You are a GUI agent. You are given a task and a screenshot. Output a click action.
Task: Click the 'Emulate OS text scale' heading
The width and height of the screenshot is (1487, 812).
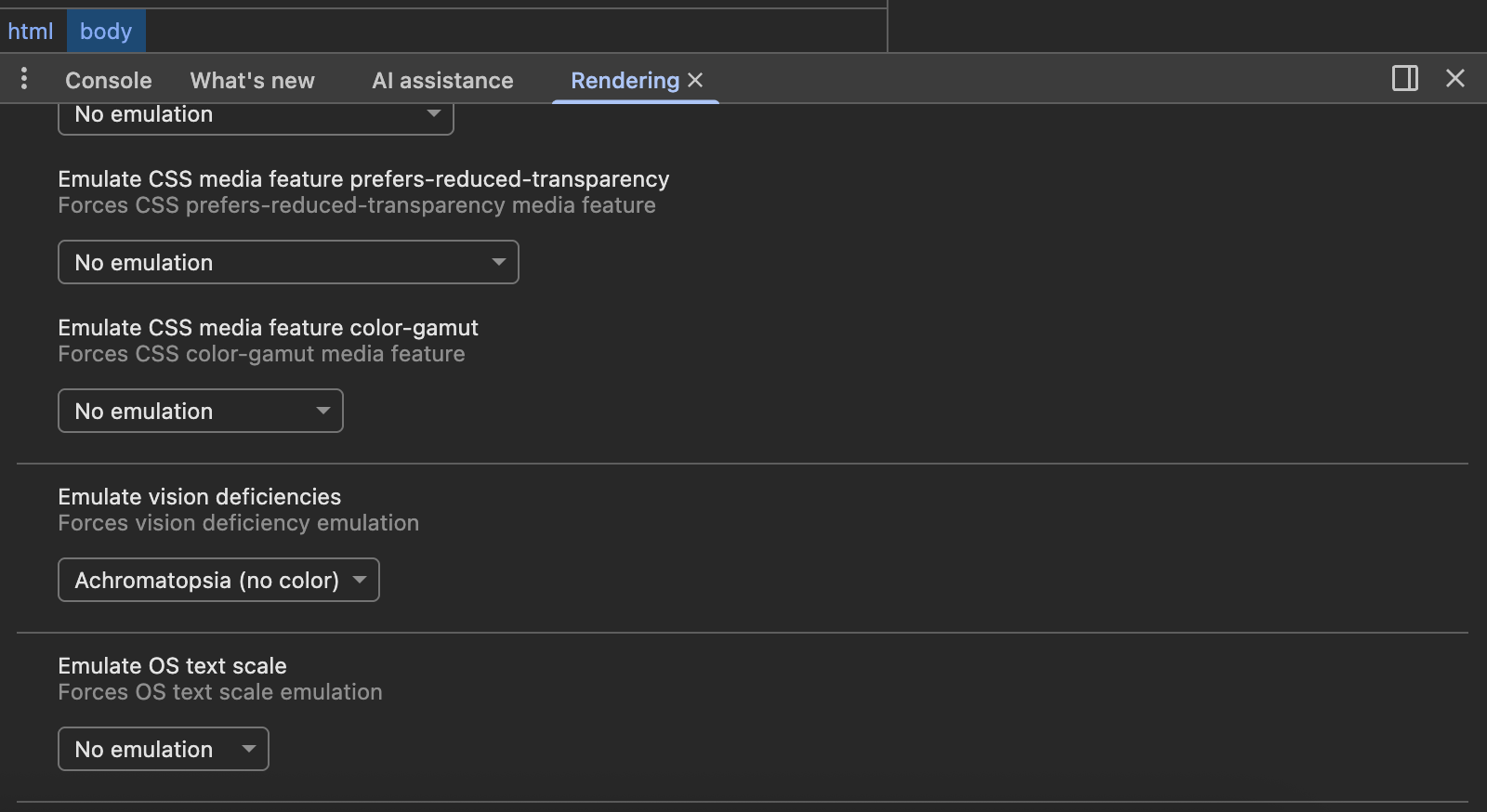172,666
